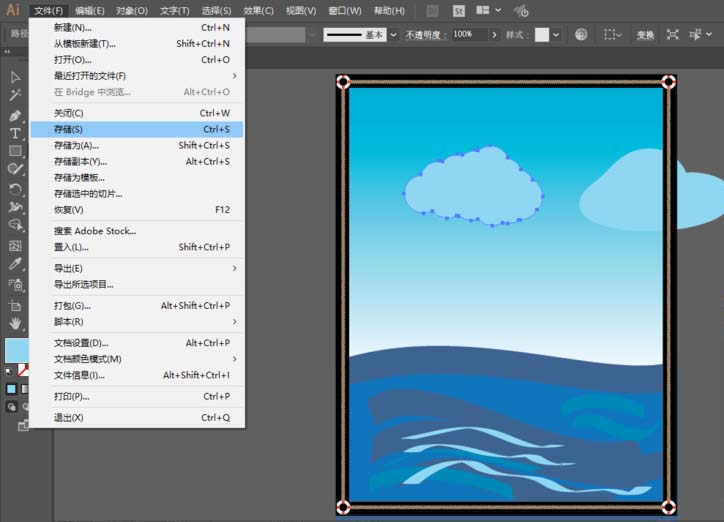Click the opacity value input field
This screenshot has height=522, width=724.
click(x=466, y=34)
